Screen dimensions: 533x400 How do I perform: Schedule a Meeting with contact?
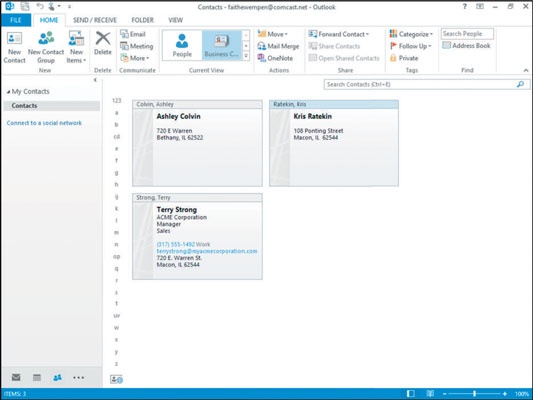click(137, 46)
